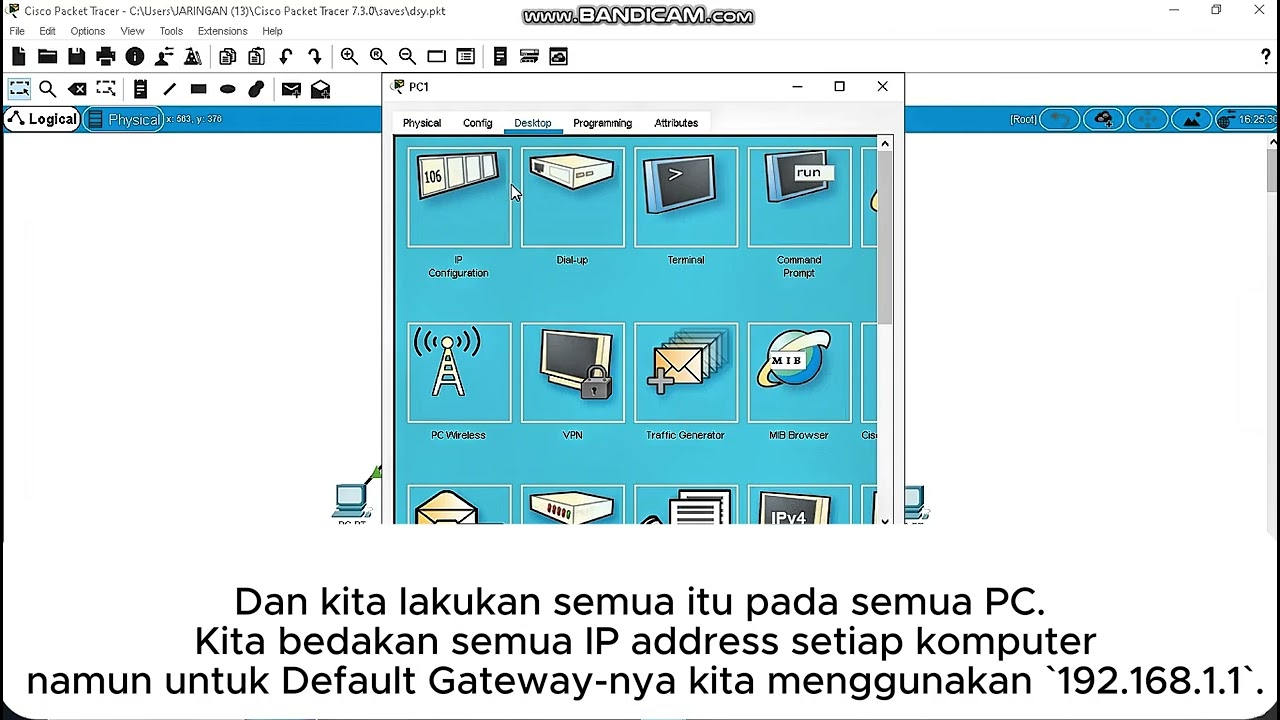
Task: Open the Dial-up app in PC1 Desktop
Action: [573, 197]
